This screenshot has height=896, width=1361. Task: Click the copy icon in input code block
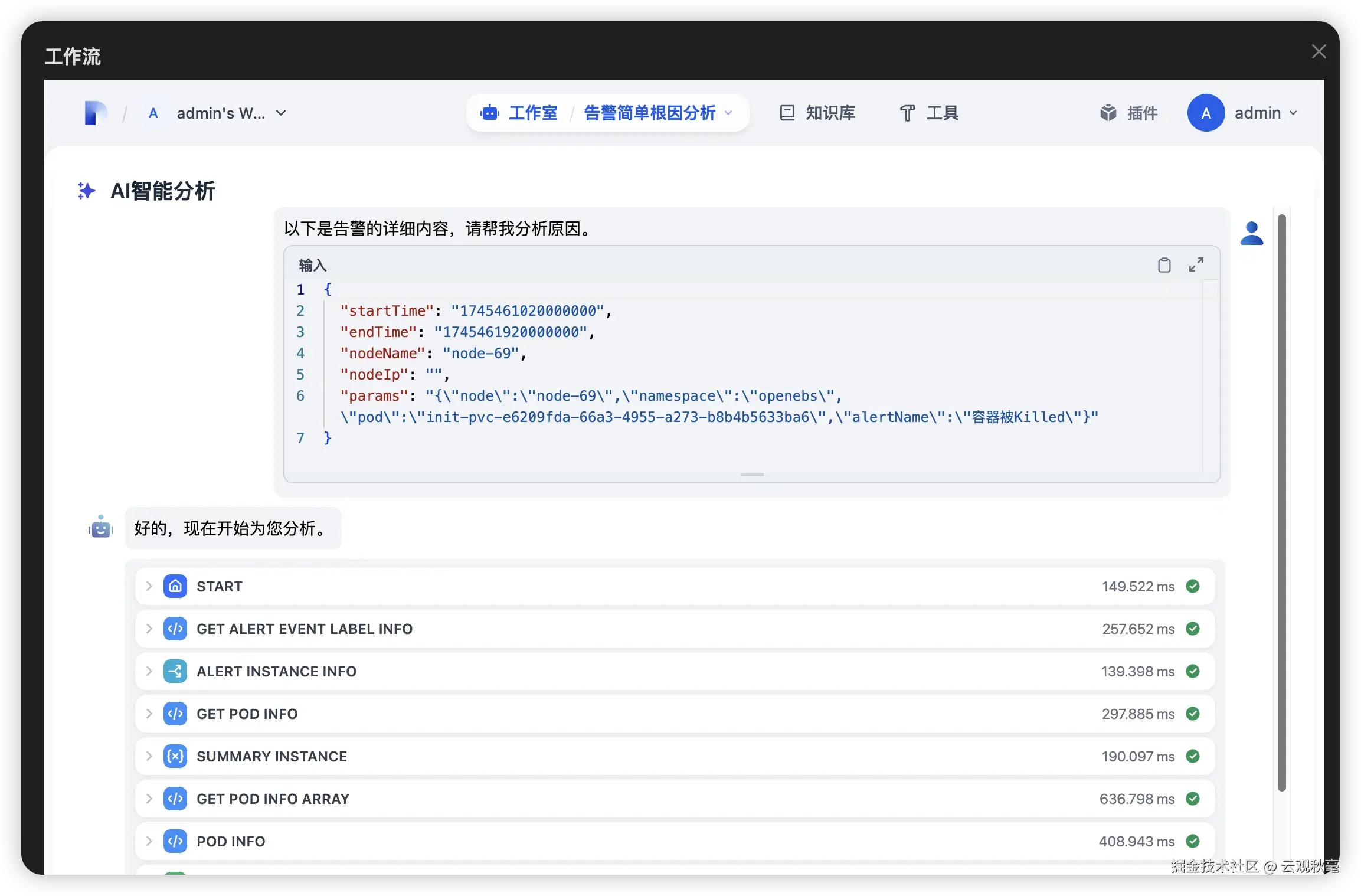tap(1164, 265)
